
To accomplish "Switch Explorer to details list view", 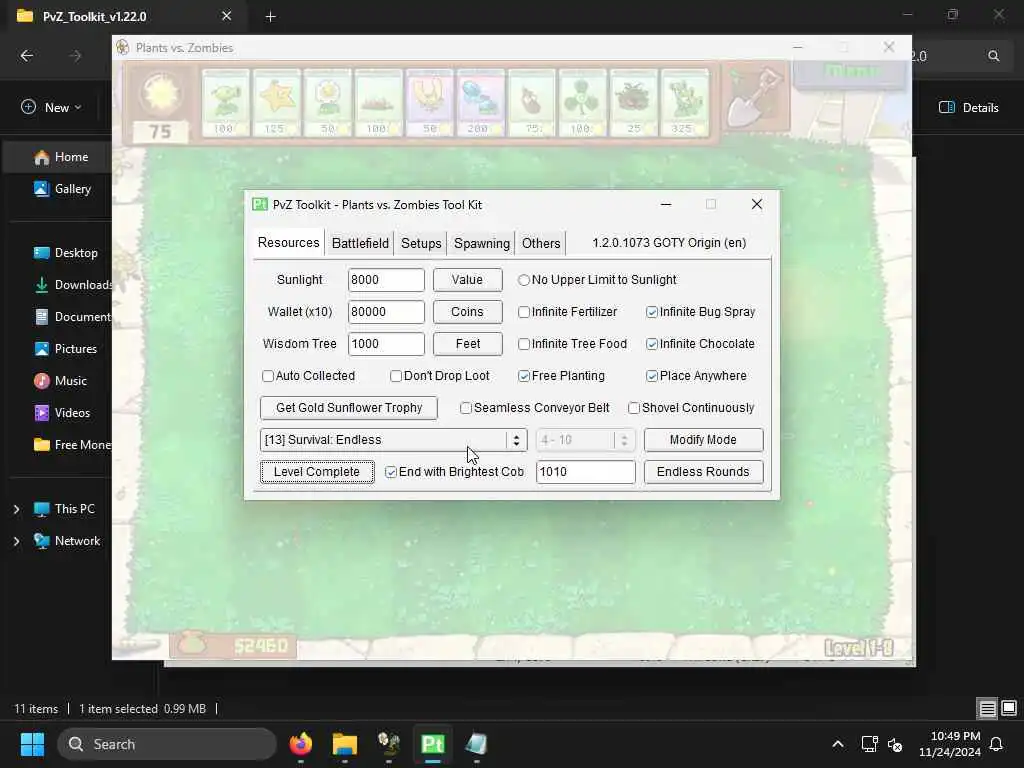I will tap(987, 708).
